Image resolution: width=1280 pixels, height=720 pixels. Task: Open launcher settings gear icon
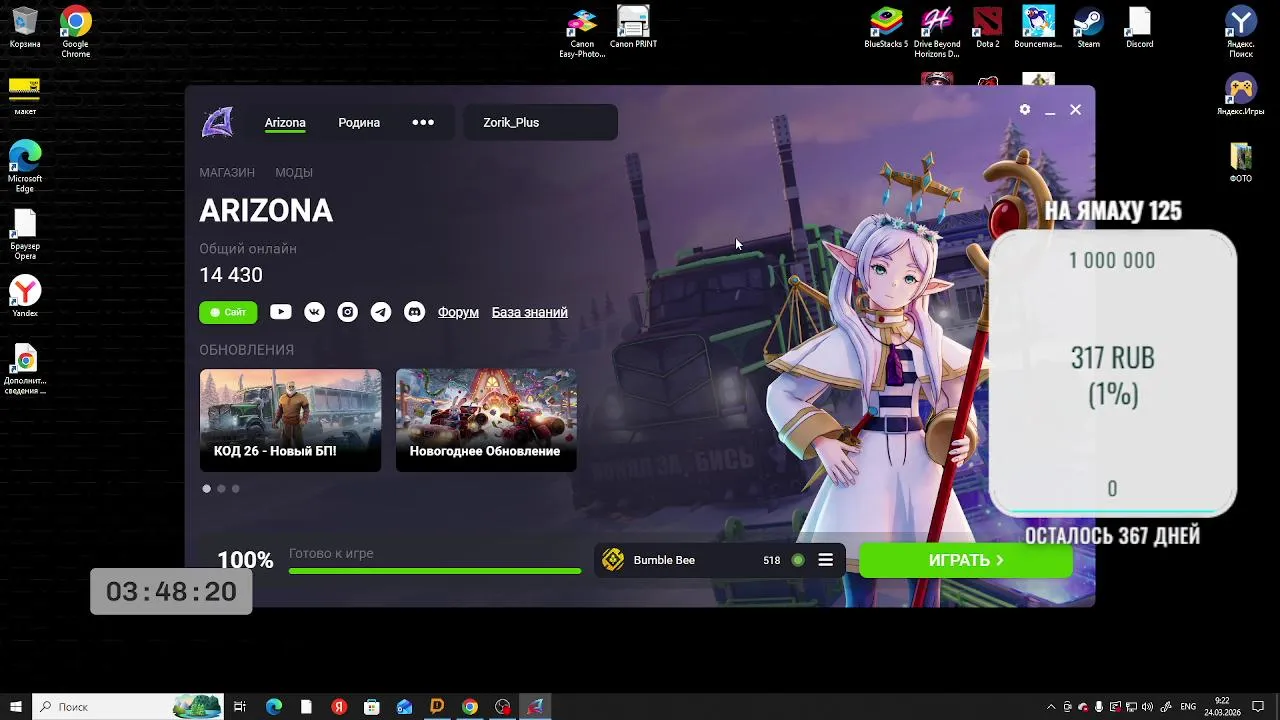pyautogui.click(x=1025, y=110)
